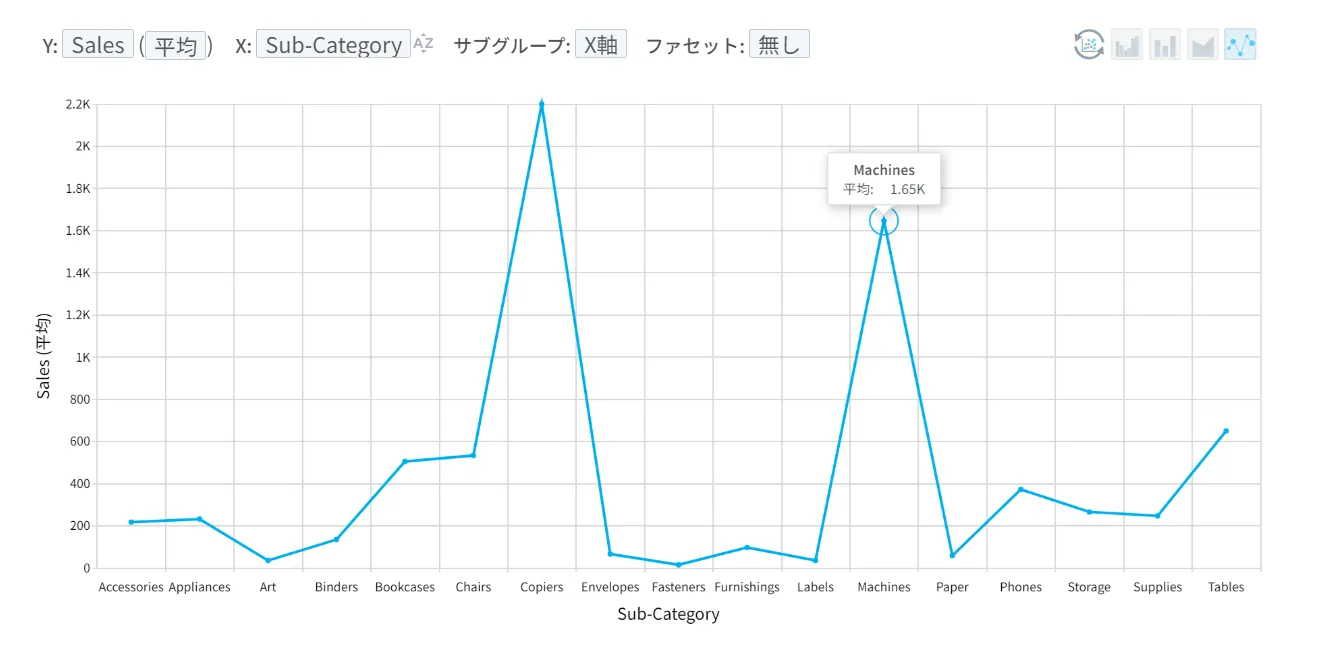The height and width of the screenshot is (655, 1319).
Task: Click the Copiers peak data point
Action: [541, 103]
